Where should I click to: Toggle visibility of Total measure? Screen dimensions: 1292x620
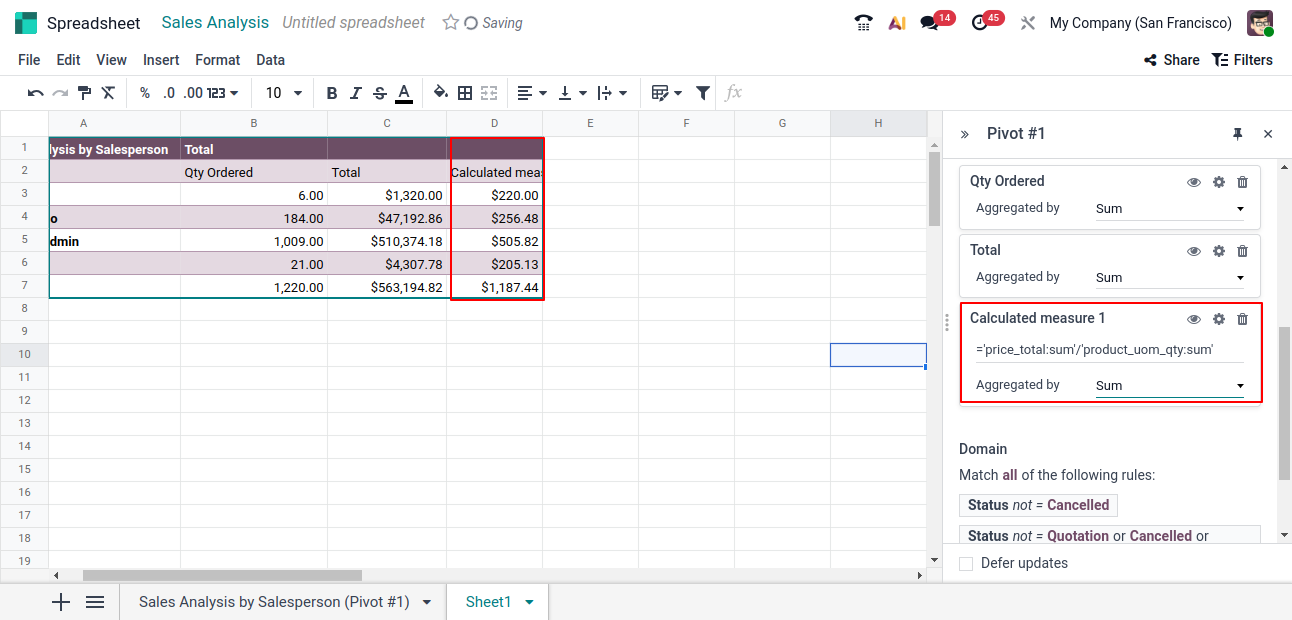click(x=1193, y=251)
